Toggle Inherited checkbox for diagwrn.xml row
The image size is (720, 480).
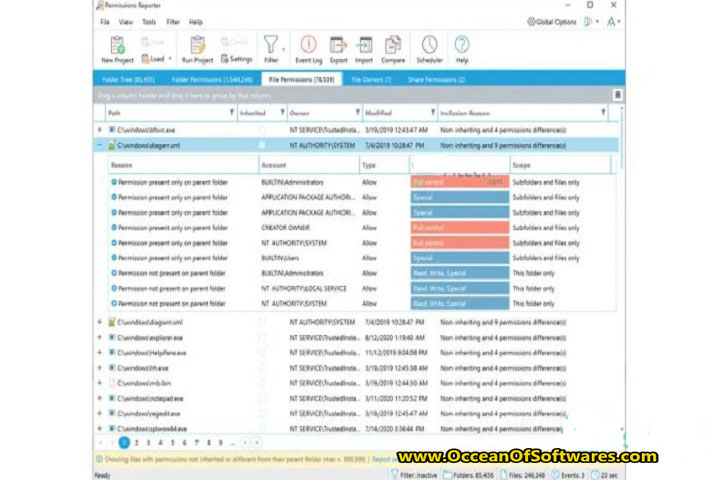[262, 322]
